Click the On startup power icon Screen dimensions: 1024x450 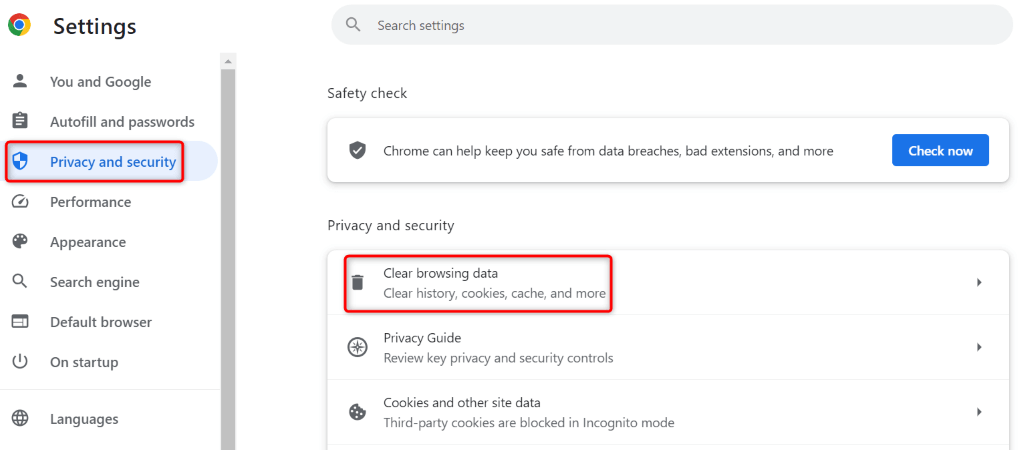(19, 362)
